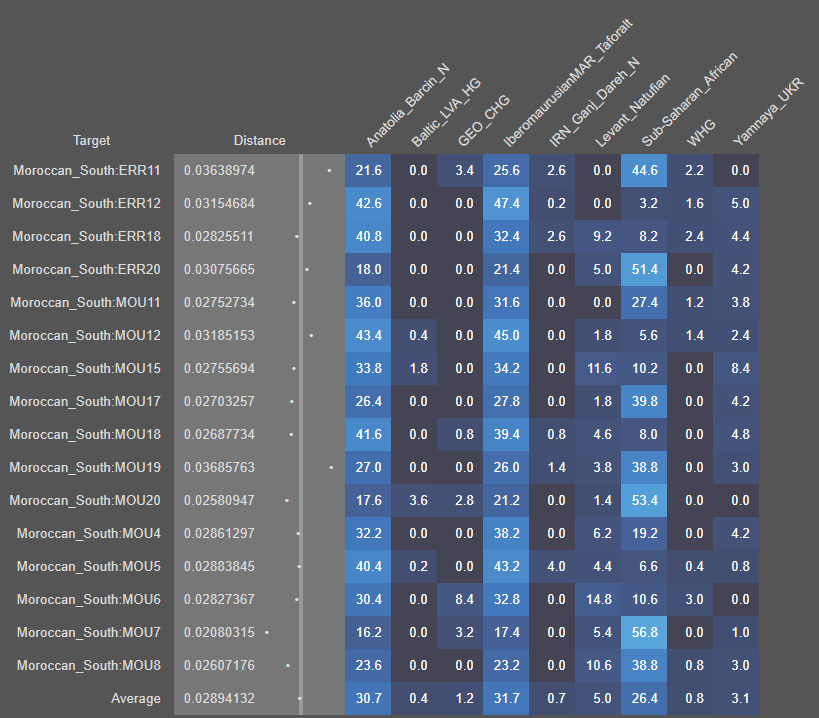Select the 43.4 Anatolia cell for MOU12
The image size is (819, 718).
pos(368,336)
